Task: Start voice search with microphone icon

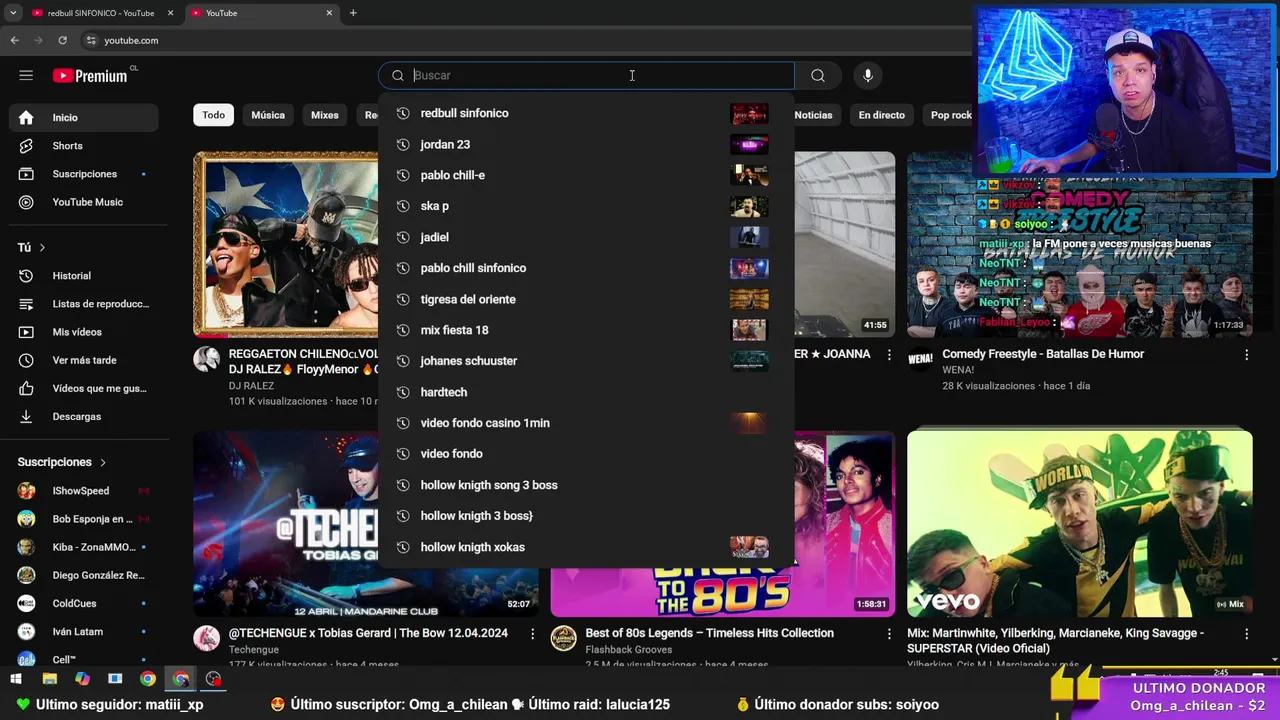Action: [868, 75]
